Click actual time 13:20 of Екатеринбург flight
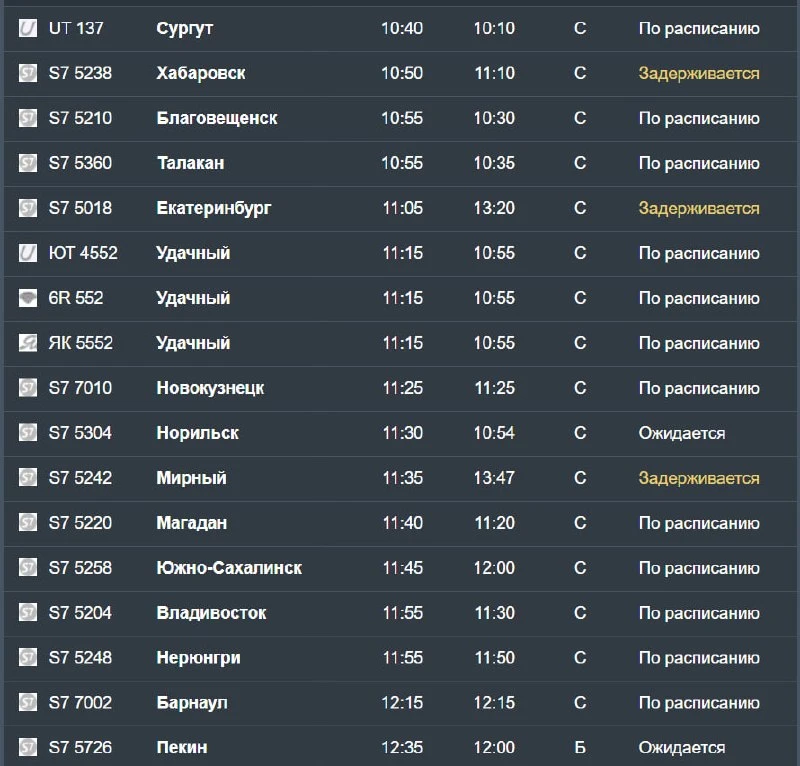800x766 pixels. pyautogui.click(x=494, y=208)
